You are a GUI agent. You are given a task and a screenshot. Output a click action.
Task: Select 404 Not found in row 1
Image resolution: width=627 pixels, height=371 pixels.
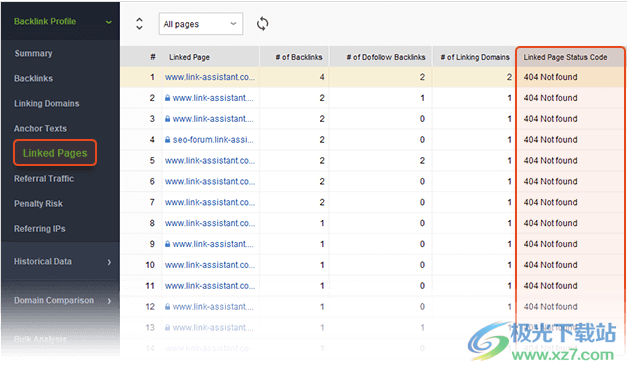pos(550,77)
